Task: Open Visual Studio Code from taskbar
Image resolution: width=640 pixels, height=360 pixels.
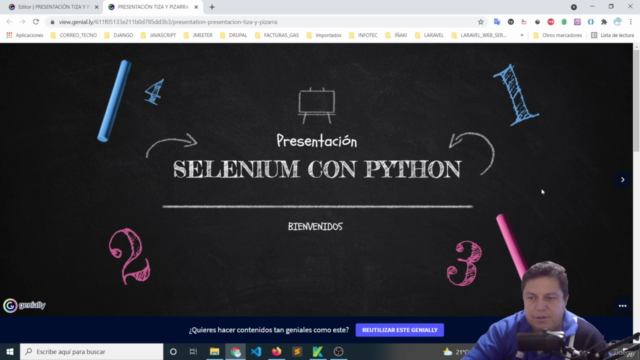Action: [x=256, y=351]
